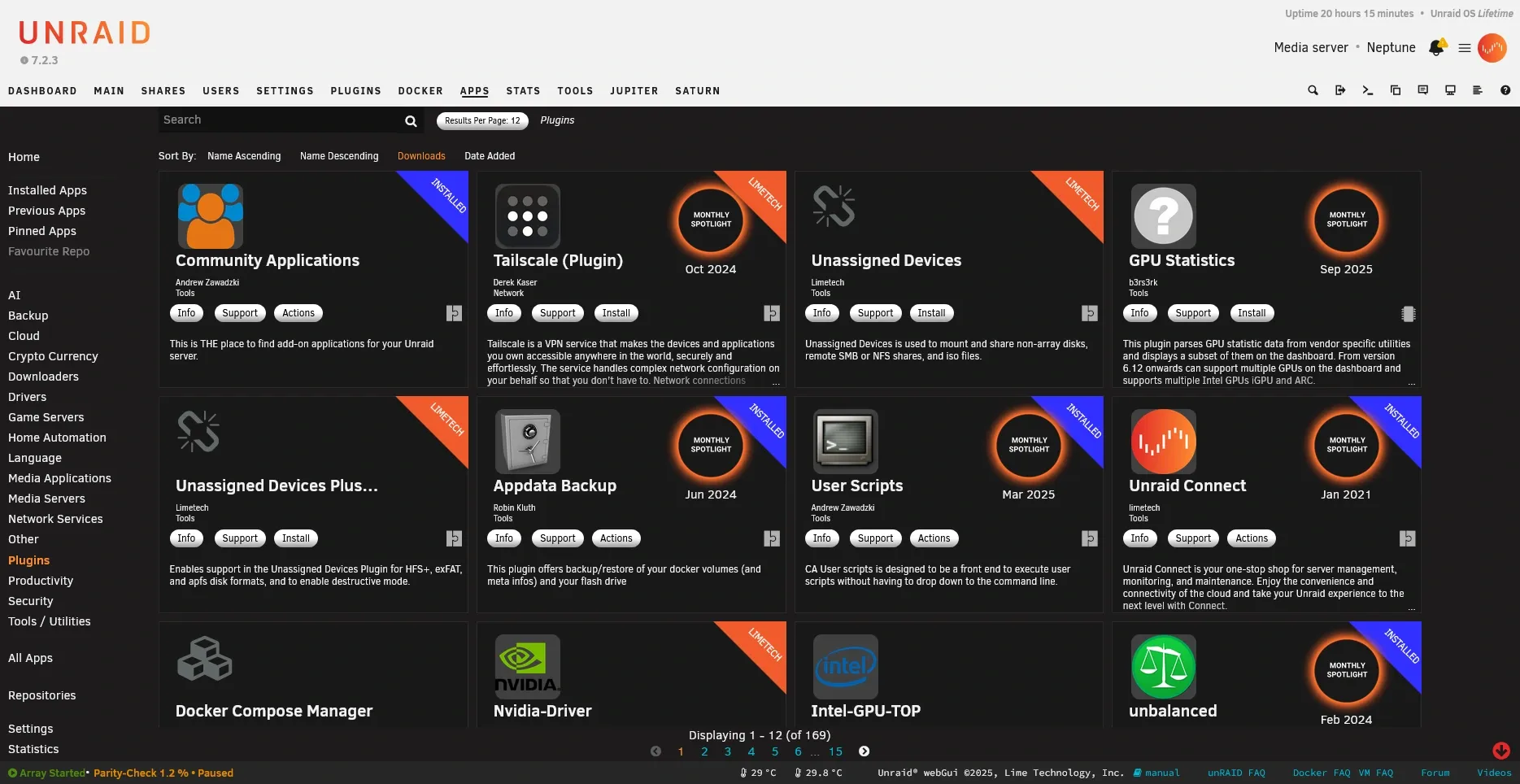Open the SETTINGS tab
Viewport: 1520px width, 784px height.
click(285, 91)
